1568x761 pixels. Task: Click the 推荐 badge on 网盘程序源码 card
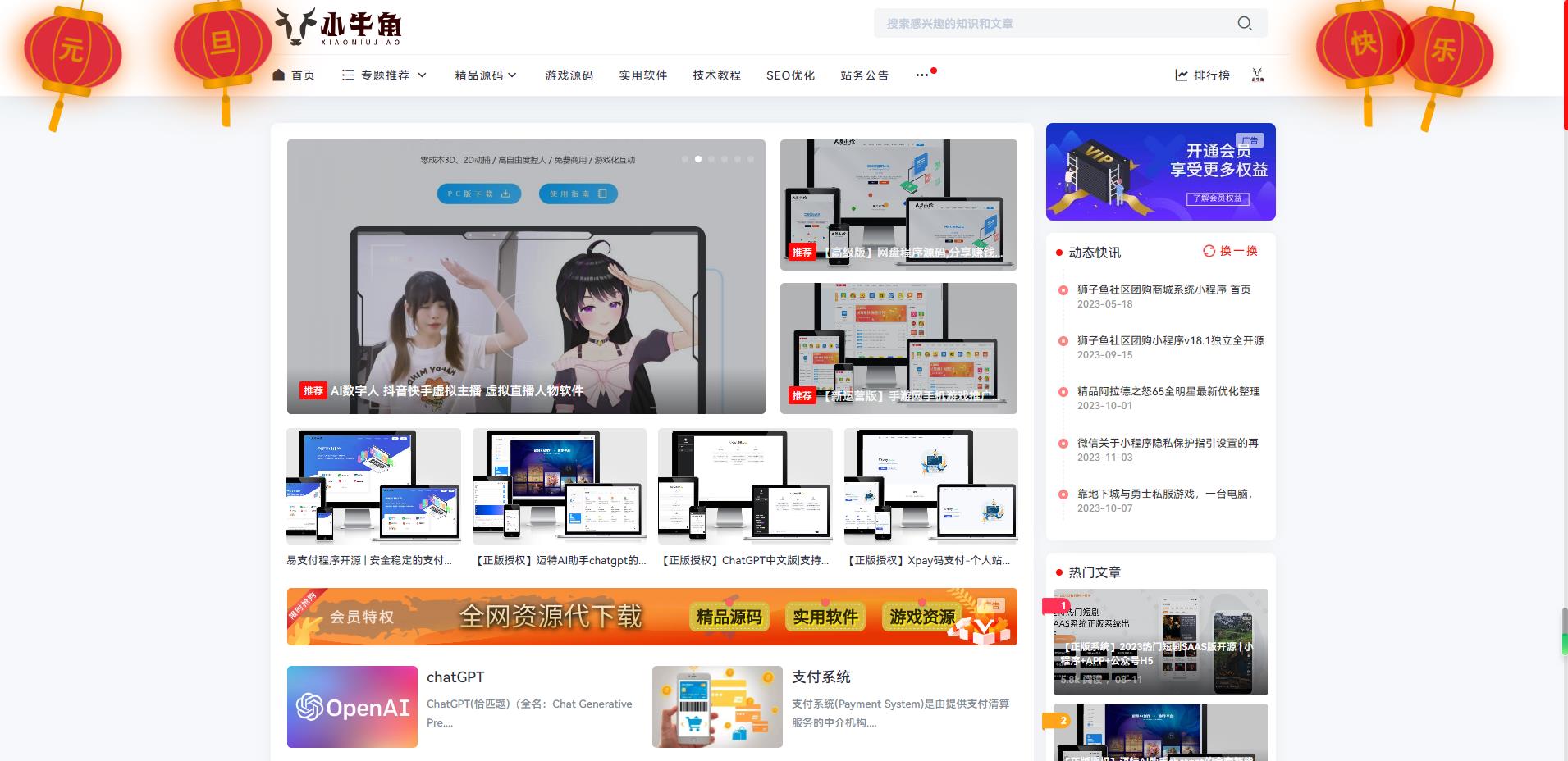pyautogui.click(x=802, y=252)
